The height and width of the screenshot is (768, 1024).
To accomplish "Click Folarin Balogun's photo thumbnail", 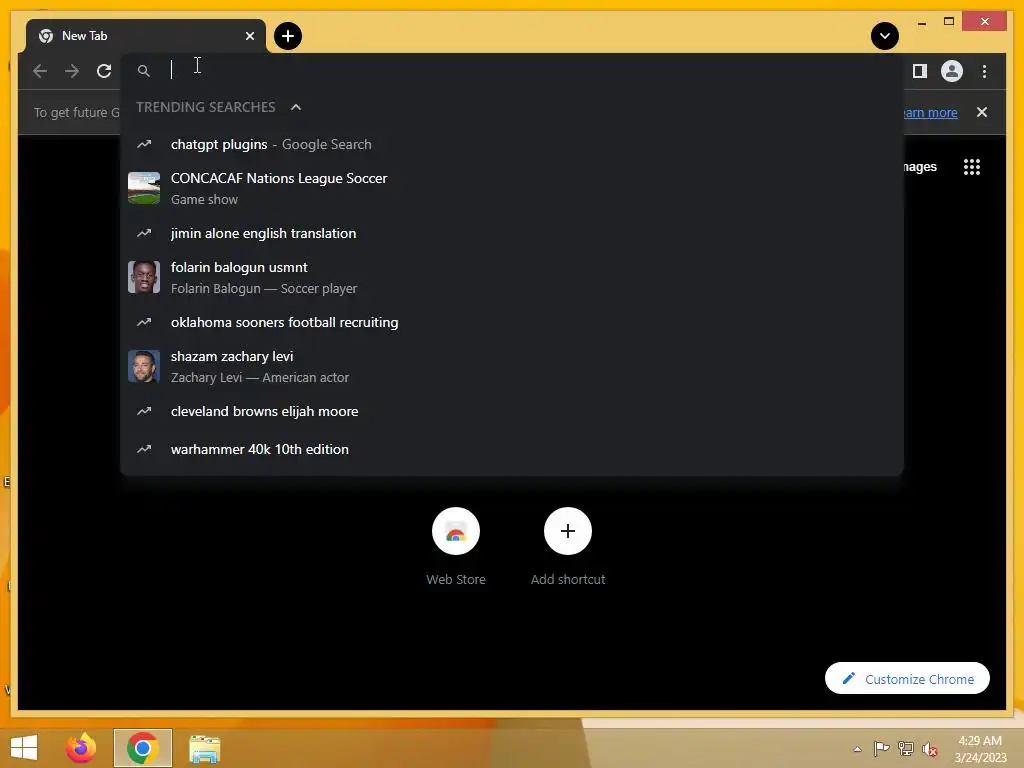I will click(x=144, y=277).
